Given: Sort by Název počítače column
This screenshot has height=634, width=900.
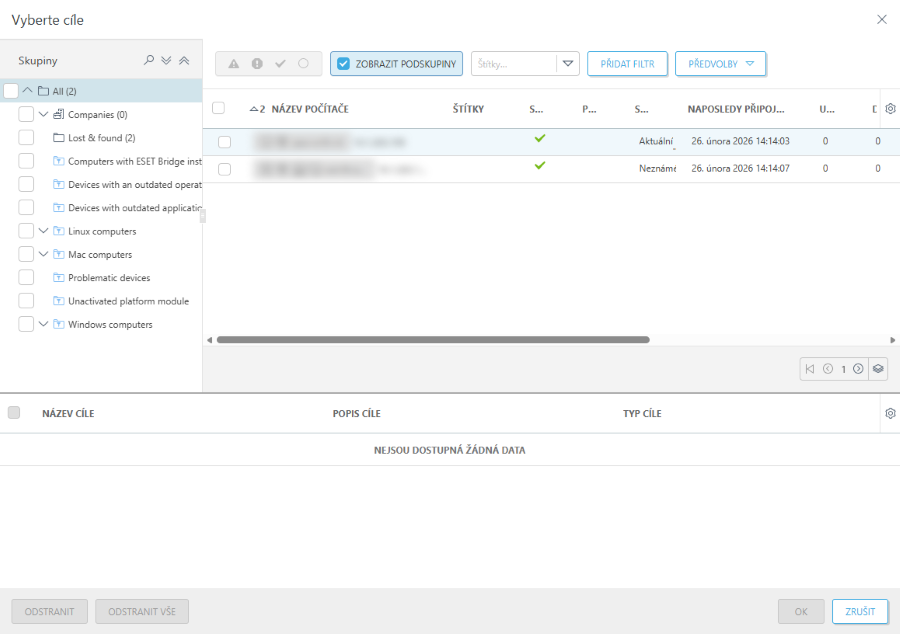Looking at the screenshot, I should [x=310, y=109].
